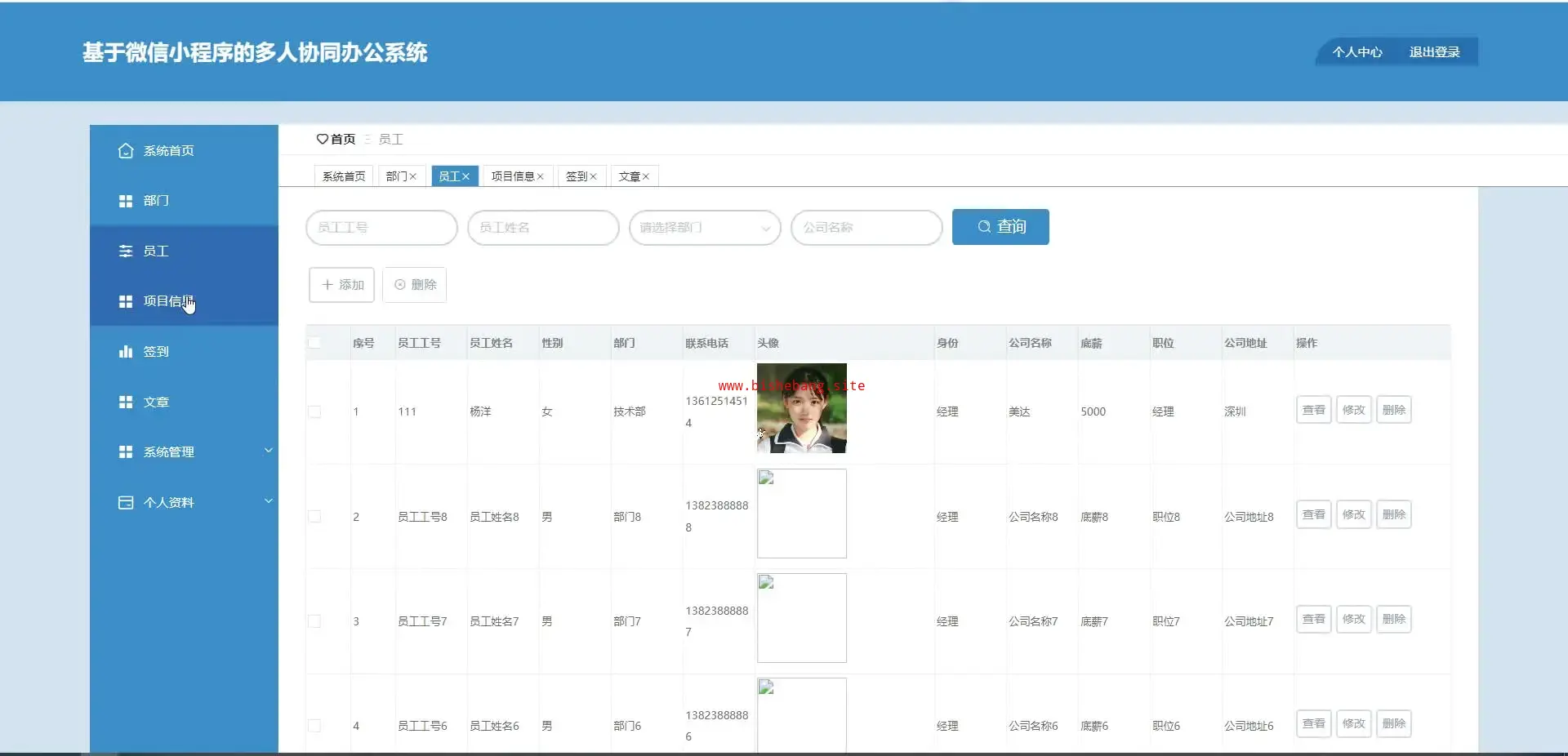
Task: Click the bar chart icon beside 签到
Action: pos(125,352)
